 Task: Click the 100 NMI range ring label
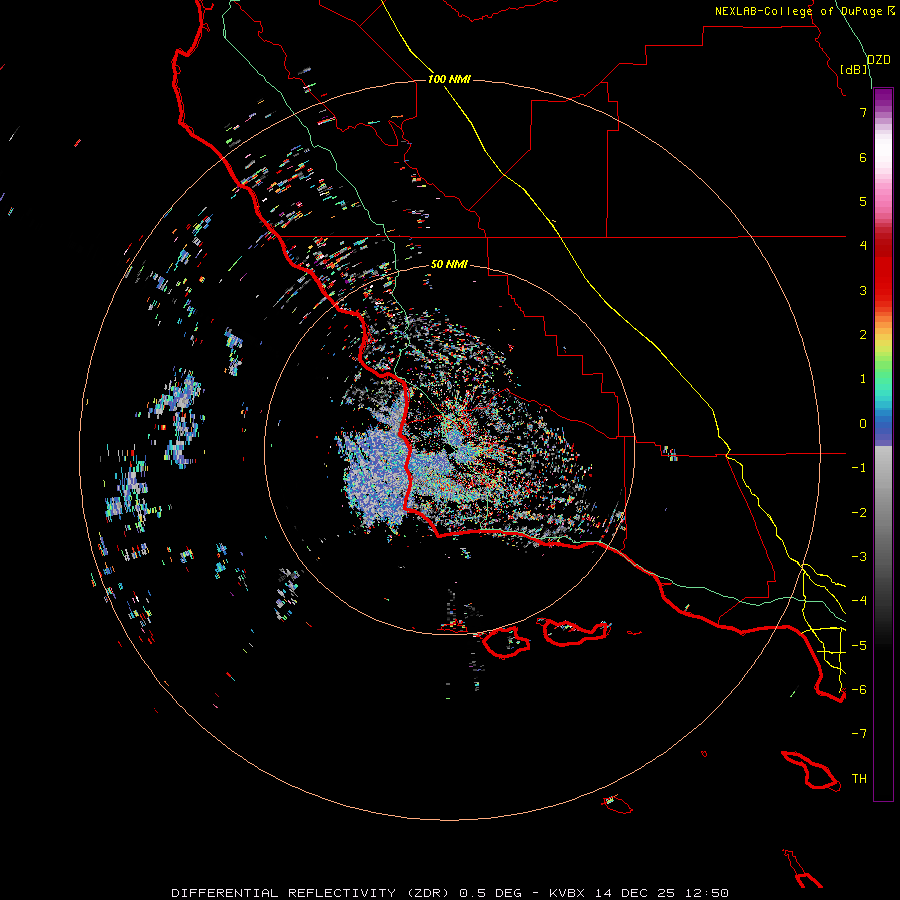[449, 79]
